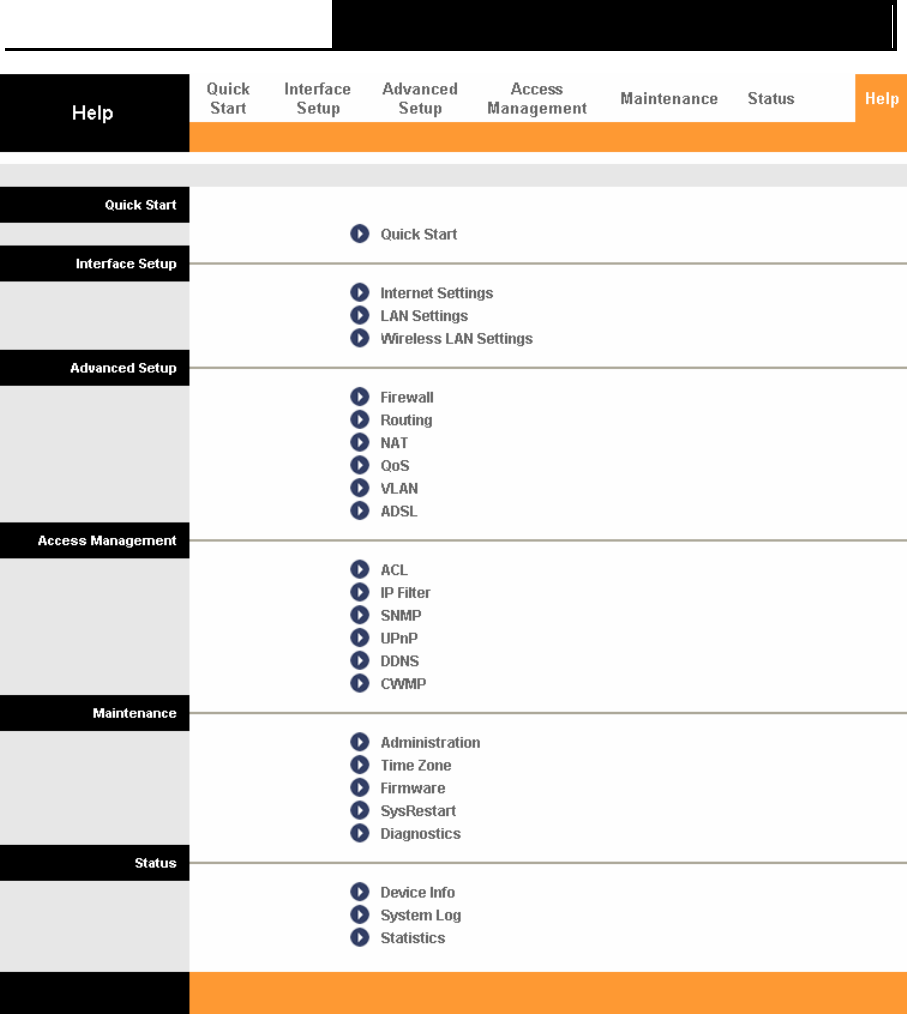This screenshot has width=907, height=1014.
Task: Open the Advanced Setup tab
Action: click(420, 98)
